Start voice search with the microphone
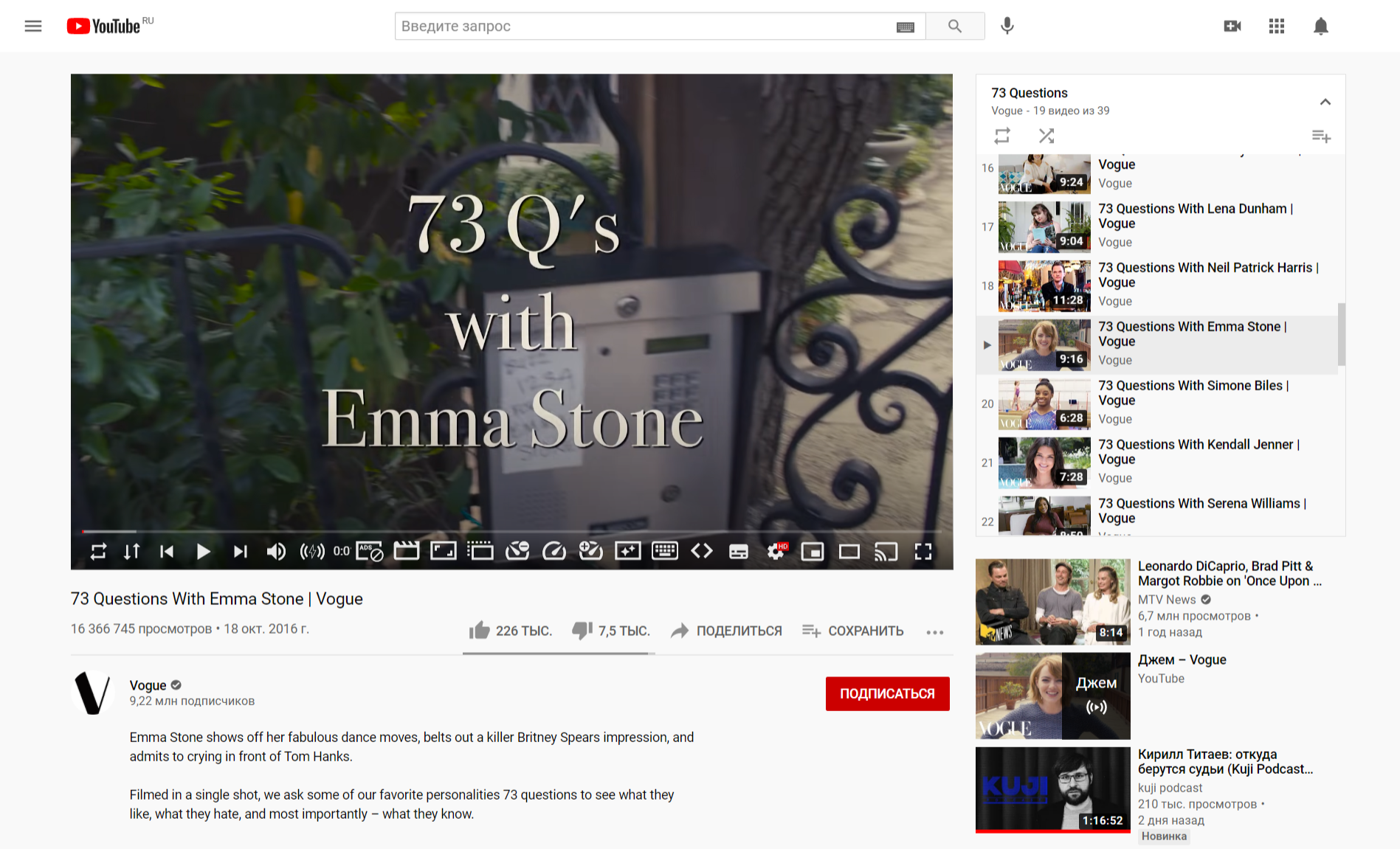This screenshot has height=849, width=1400. pos(1007,27)
